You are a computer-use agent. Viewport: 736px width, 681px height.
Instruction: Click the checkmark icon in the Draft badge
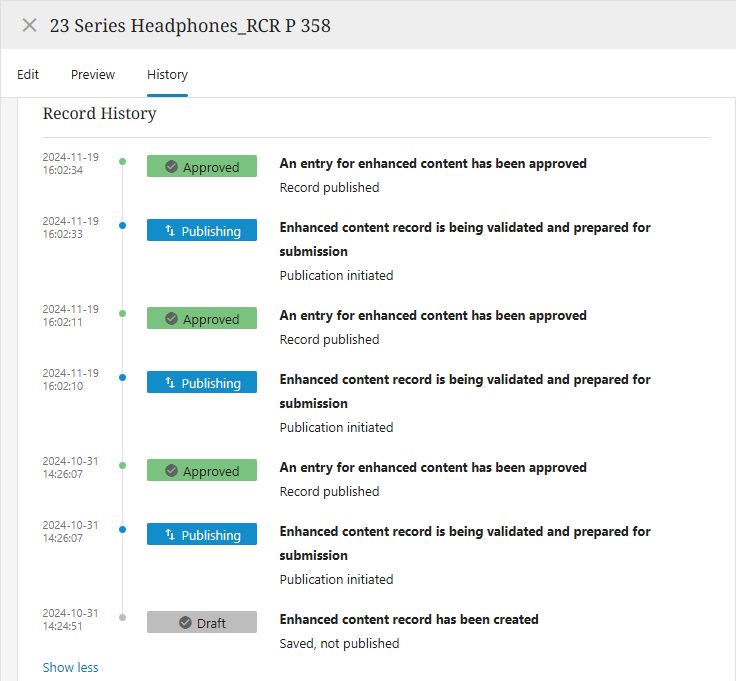point(185,623)
